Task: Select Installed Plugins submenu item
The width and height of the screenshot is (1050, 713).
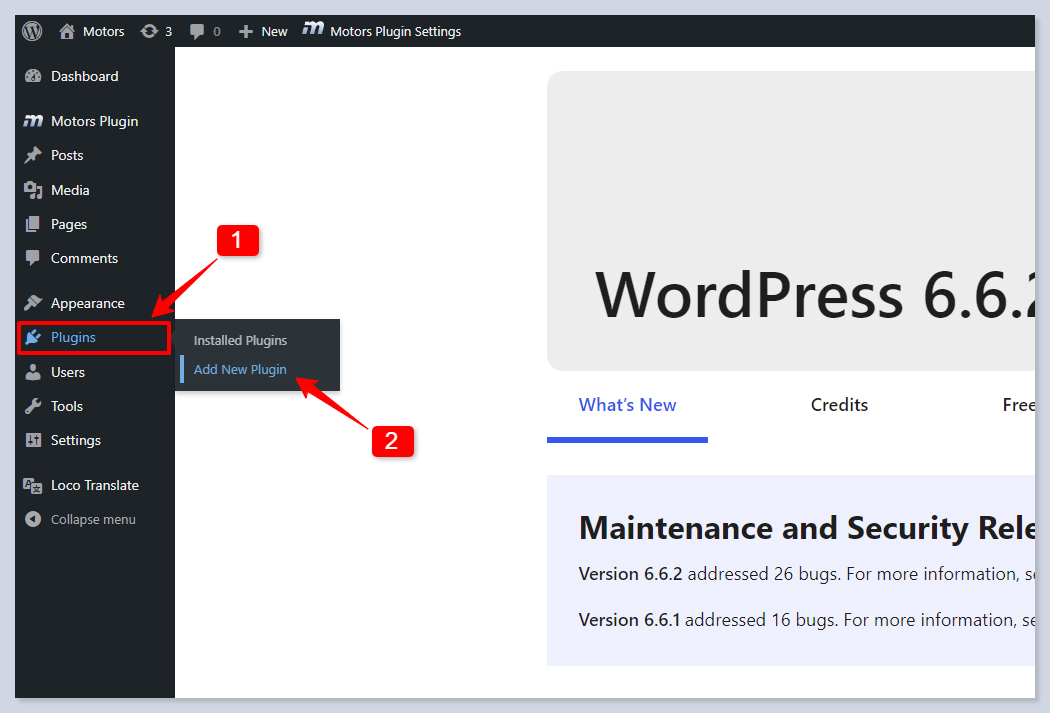Action: tap(240, 341)
